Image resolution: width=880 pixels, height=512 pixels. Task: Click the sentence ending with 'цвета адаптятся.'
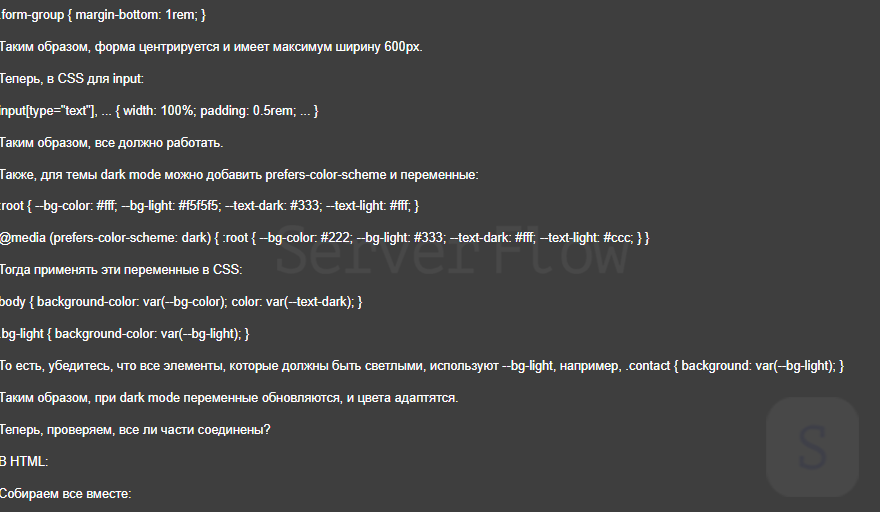[229, 398]
